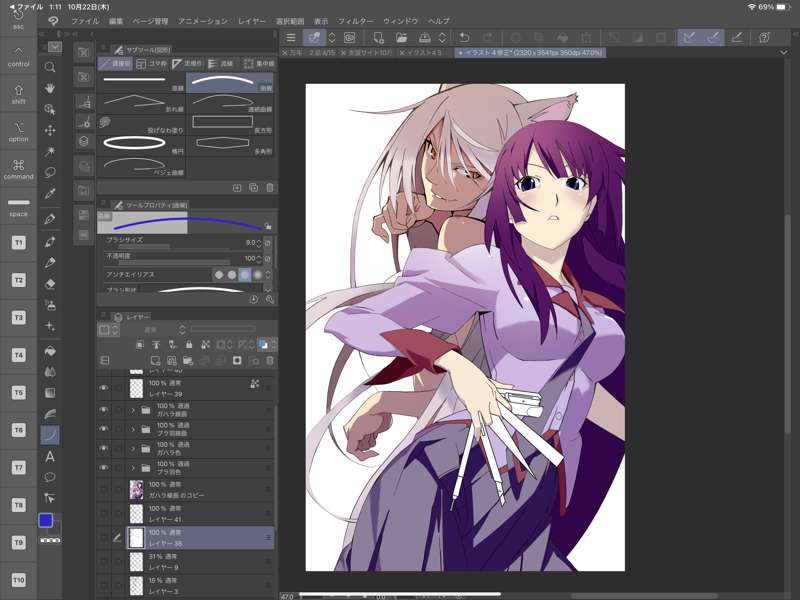Open the レイヤー menu

tap(252, 21)
